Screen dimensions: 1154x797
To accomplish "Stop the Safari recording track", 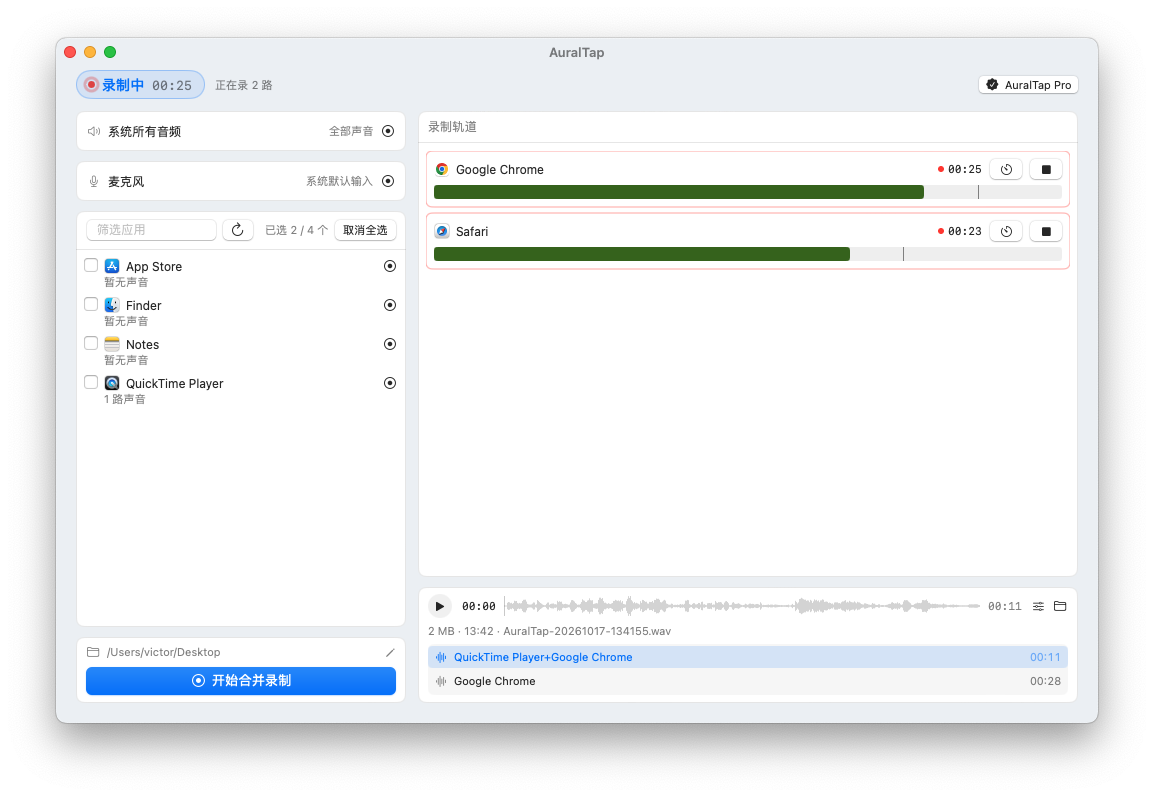I will coord(1046,231).
